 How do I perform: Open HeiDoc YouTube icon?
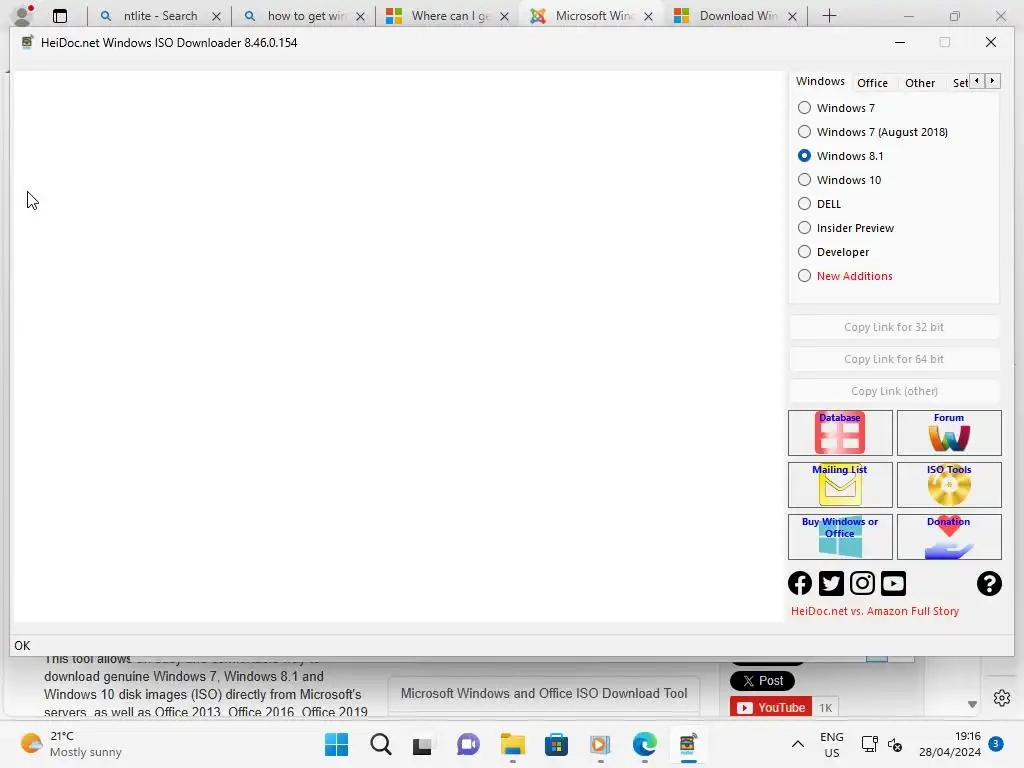coord(893,583)
